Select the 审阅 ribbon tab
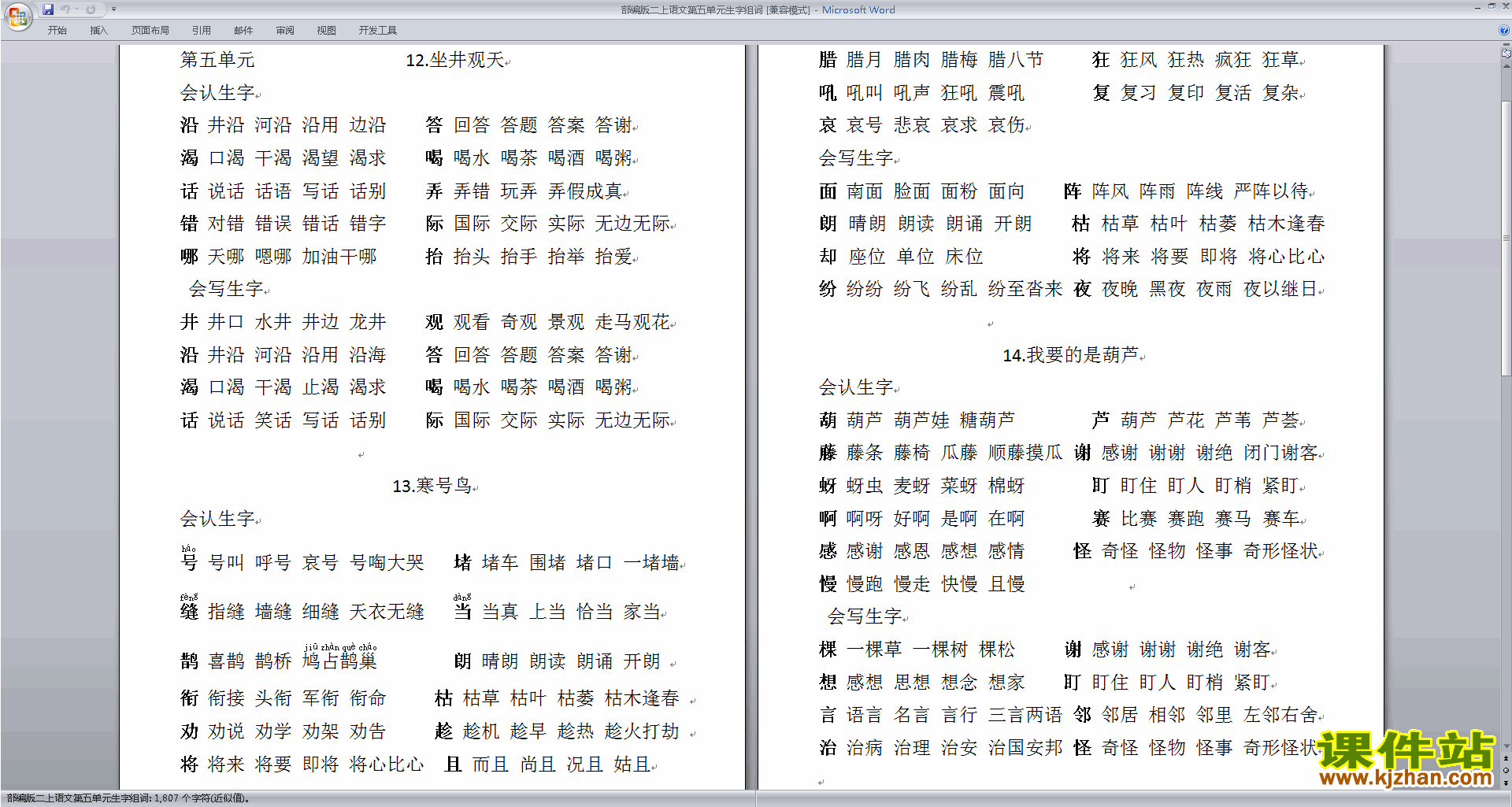Screen dimensions: 1512x807 coord(285,30)
